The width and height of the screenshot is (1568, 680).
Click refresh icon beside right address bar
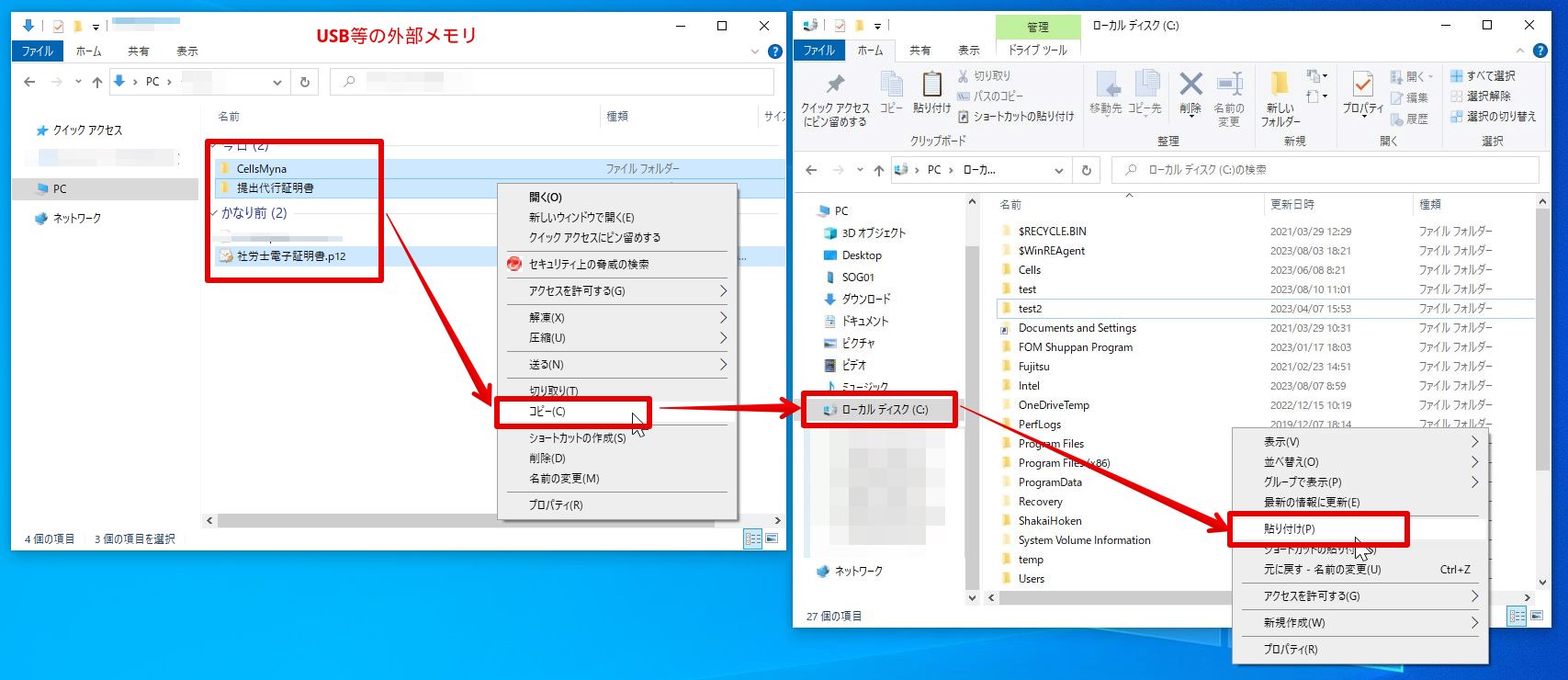1086,170
